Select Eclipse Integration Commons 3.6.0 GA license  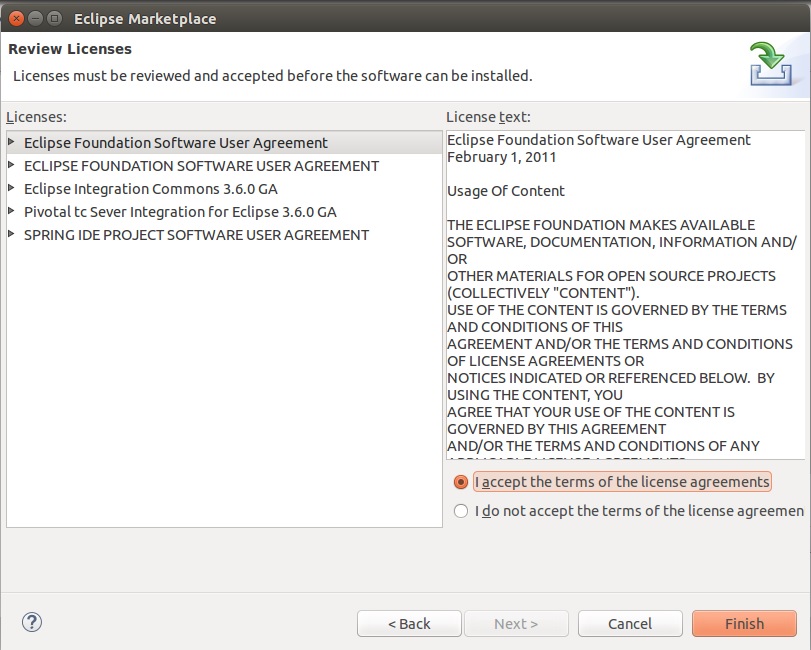[x=151, y=189]
